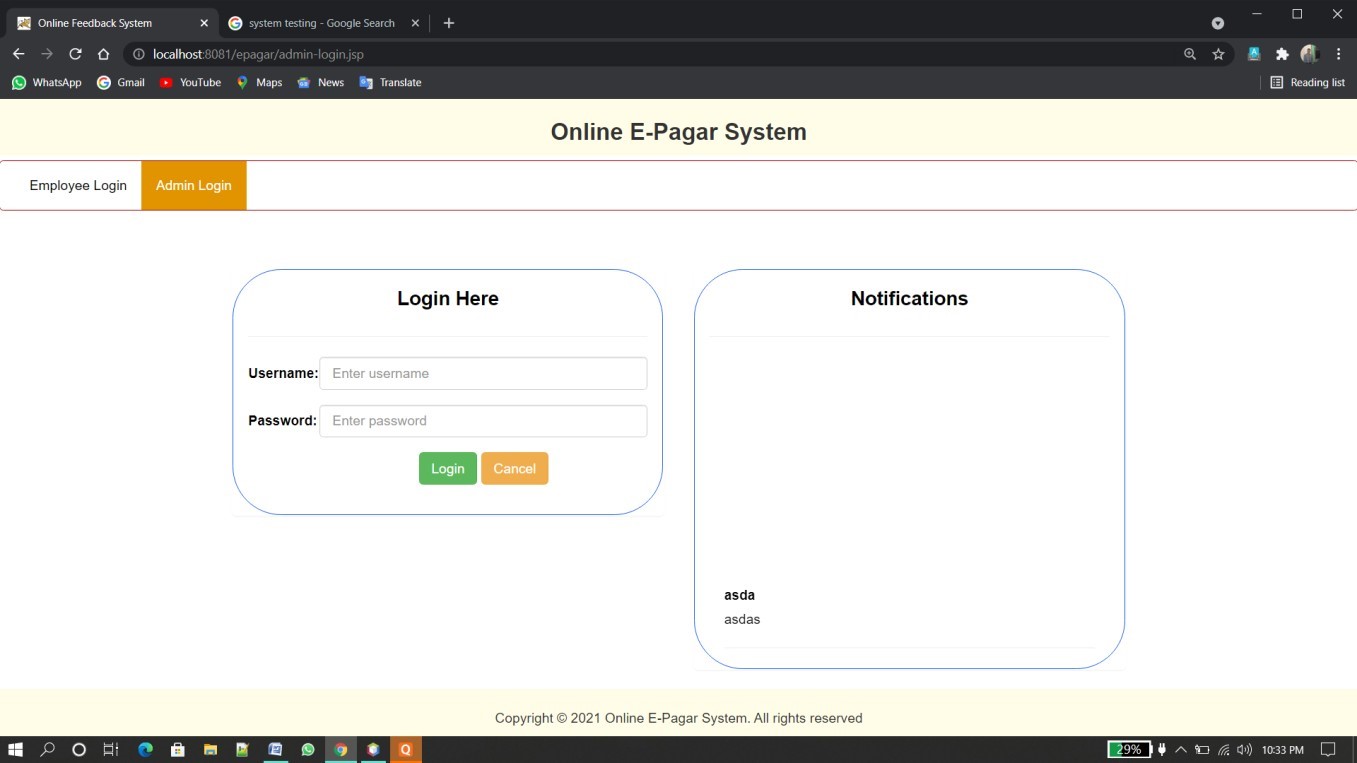Click the Cancel button
This screenshot has height=763, width=1357.
click(x=514, y=468)
